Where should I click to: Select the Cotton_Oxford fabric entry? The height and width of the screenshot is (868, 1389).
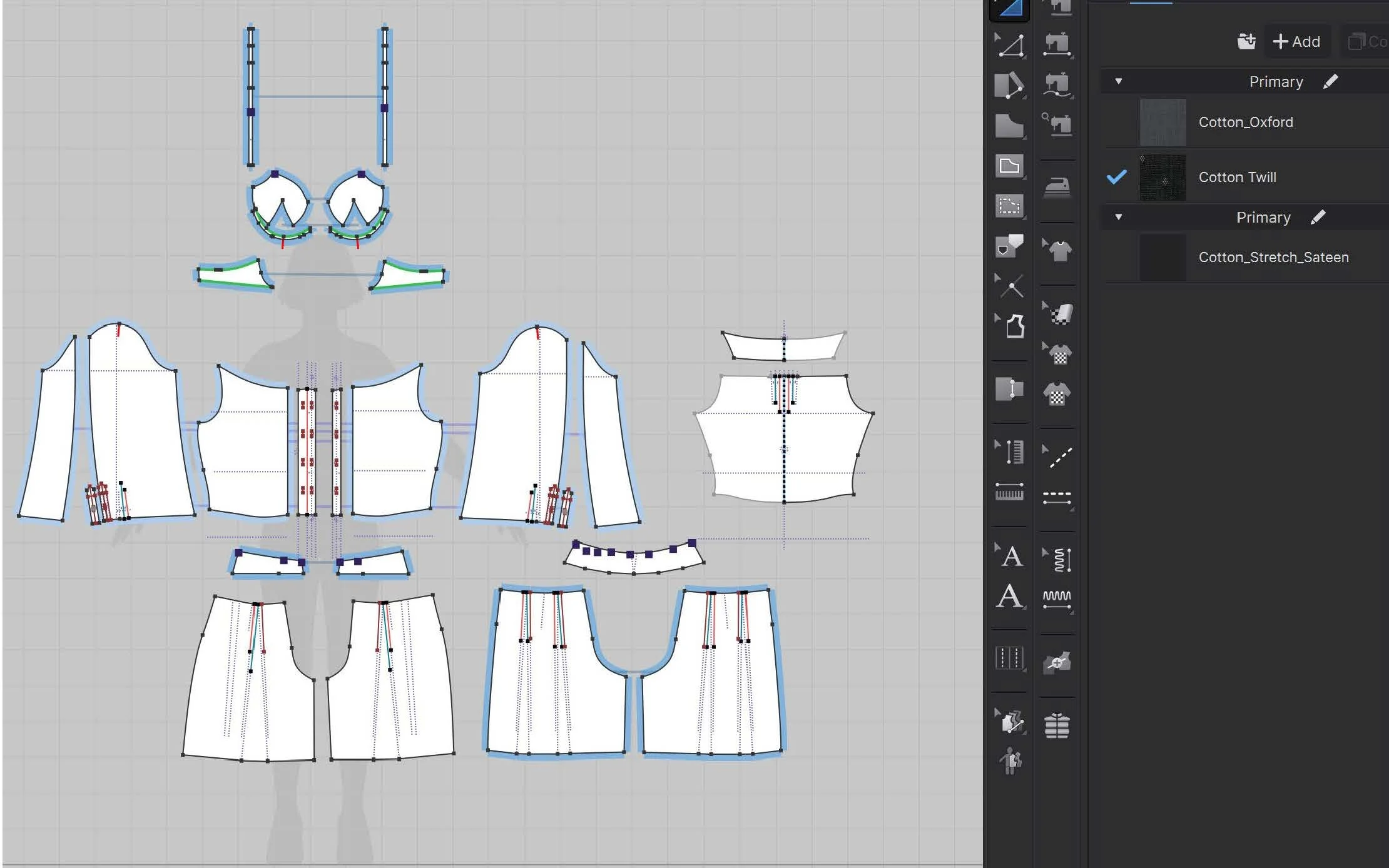[1246, 122]
